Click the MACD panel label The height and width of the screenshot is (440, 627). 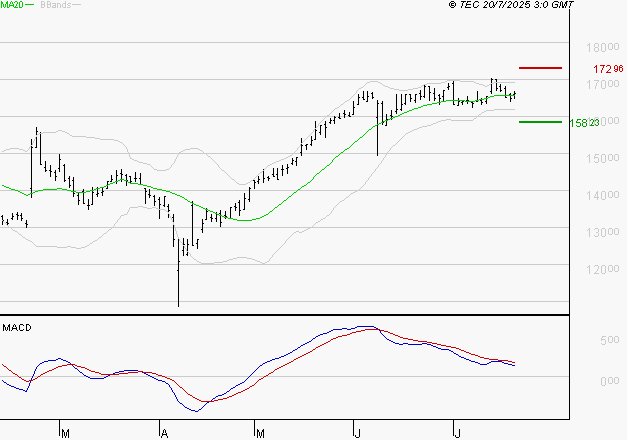click(x=17, y=328)
